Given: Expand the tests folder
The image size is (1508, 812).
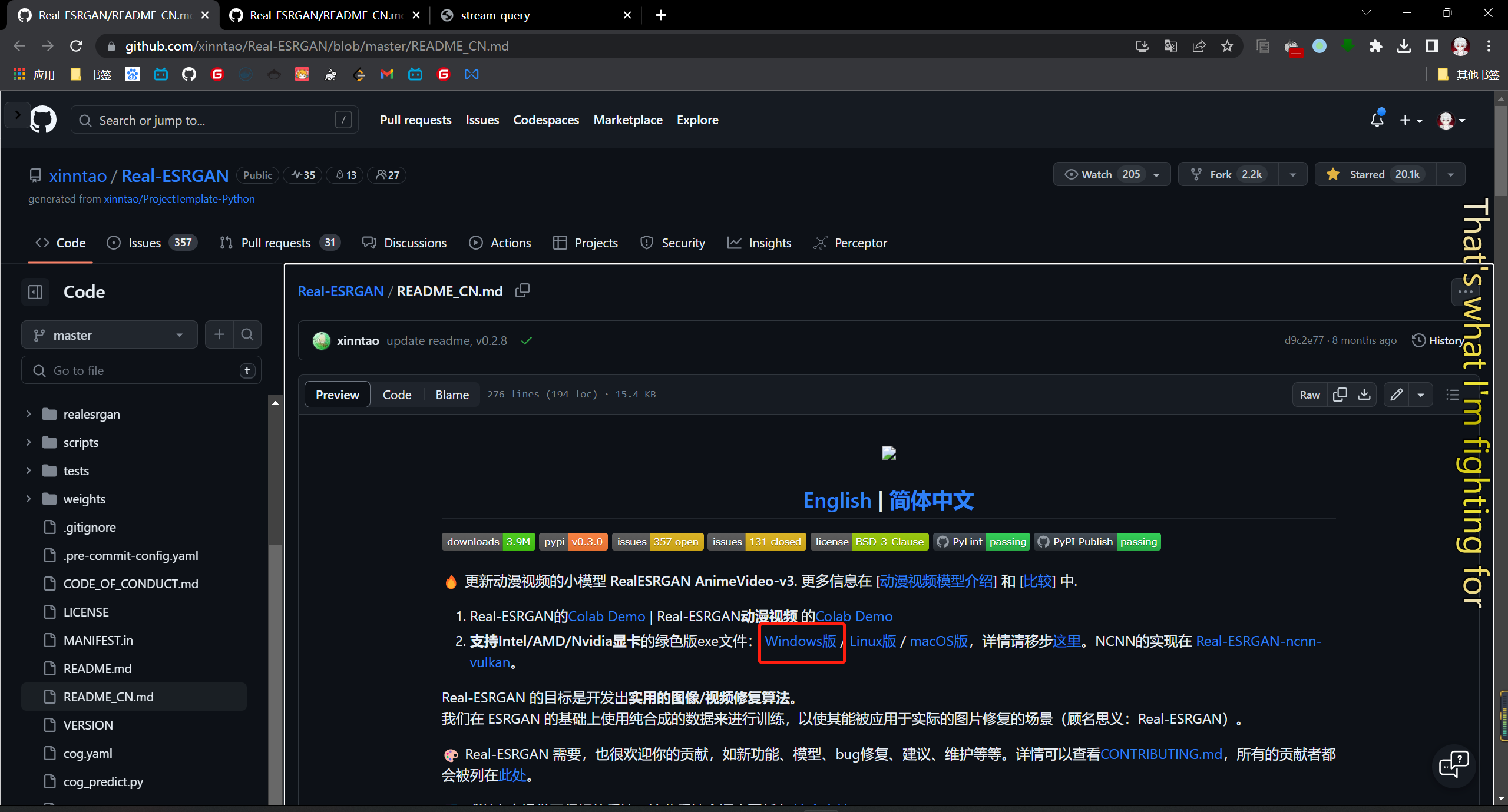Looking at the screenshot, I should pos(28,470).
